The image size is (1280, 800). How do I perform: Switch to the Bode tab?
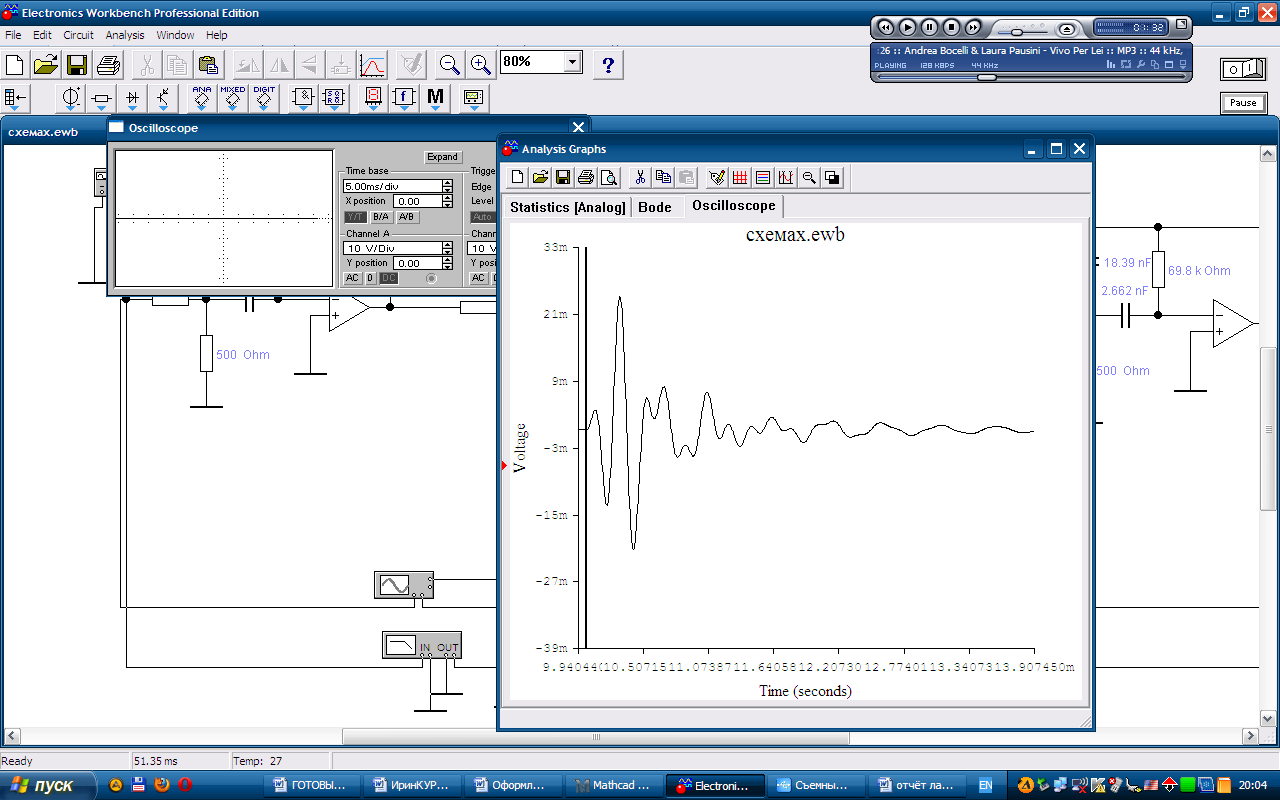pyautogui.click(x=654, y=207)
